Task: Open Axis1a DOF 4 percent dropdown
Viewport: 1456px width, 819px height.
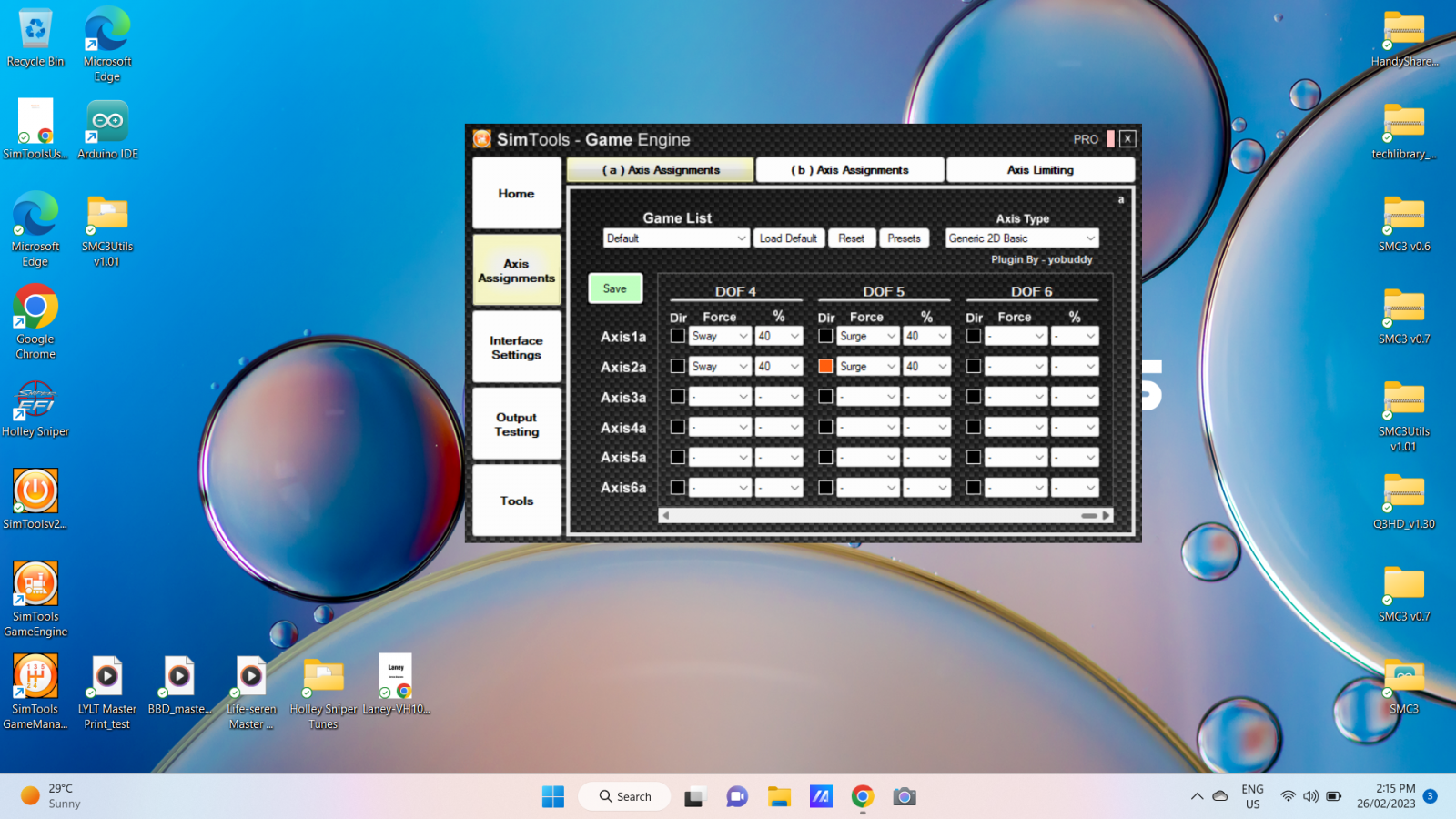Action: 779,336
